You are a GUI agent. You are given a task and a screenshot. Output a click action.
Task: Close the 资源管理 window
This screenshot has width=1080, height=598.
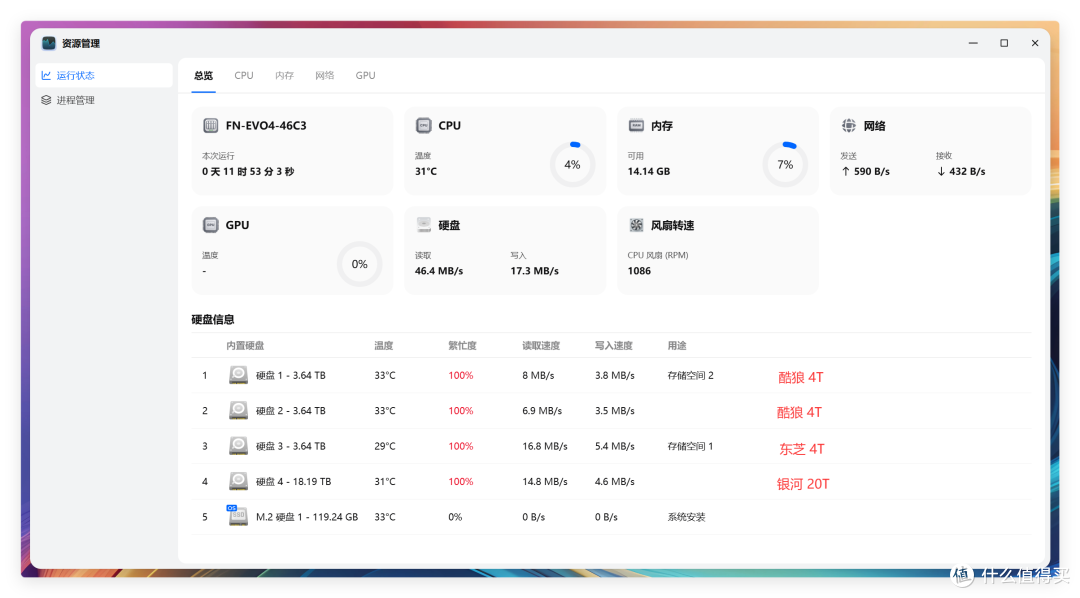(1035, 43)
